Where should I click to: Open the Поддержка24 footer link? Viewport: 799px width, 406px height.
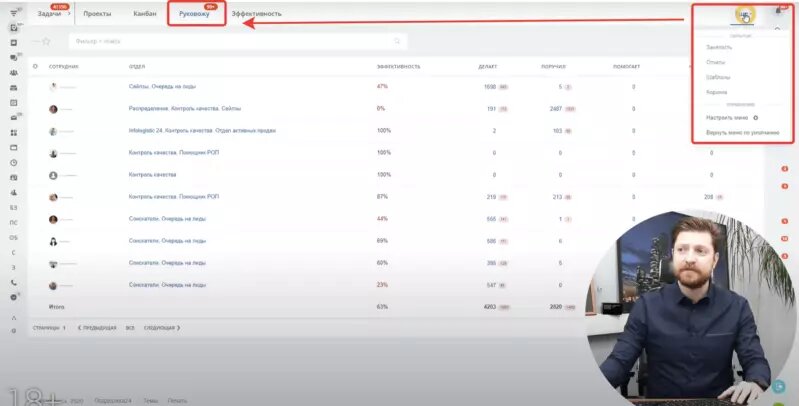(113, 401)
